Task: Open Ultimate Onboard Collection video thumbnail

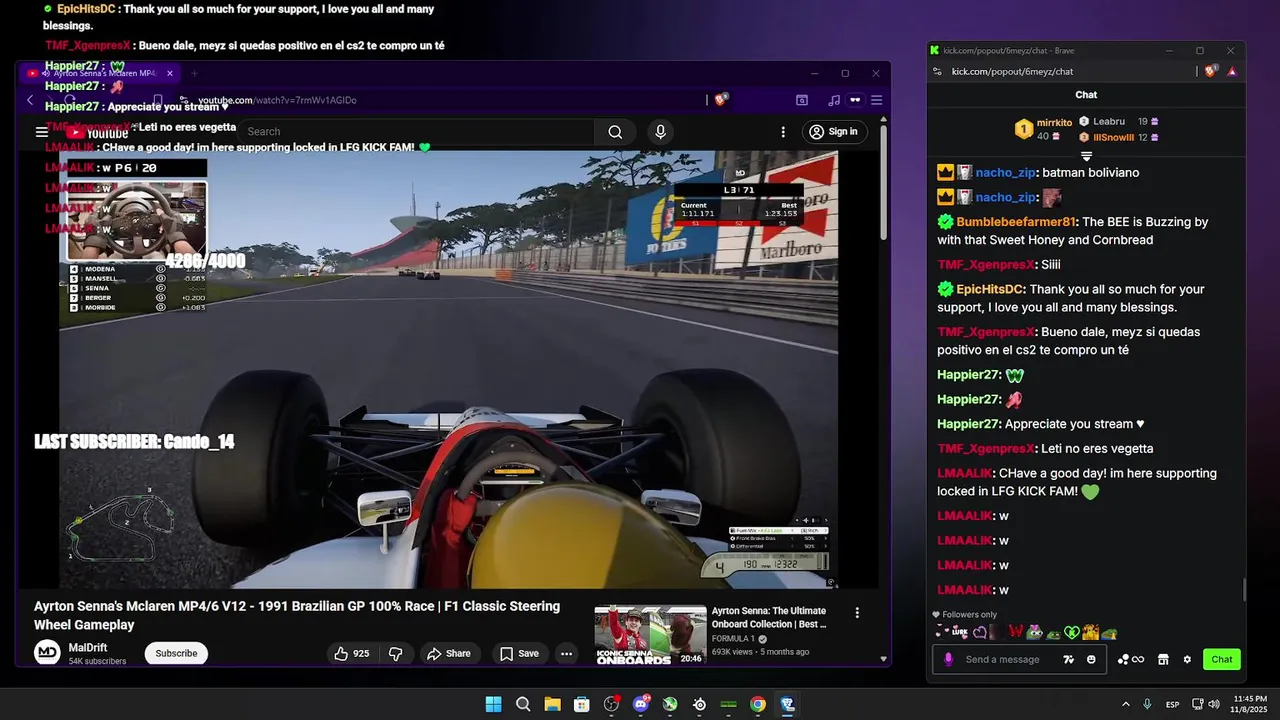Action: click(x=650, y=635)
